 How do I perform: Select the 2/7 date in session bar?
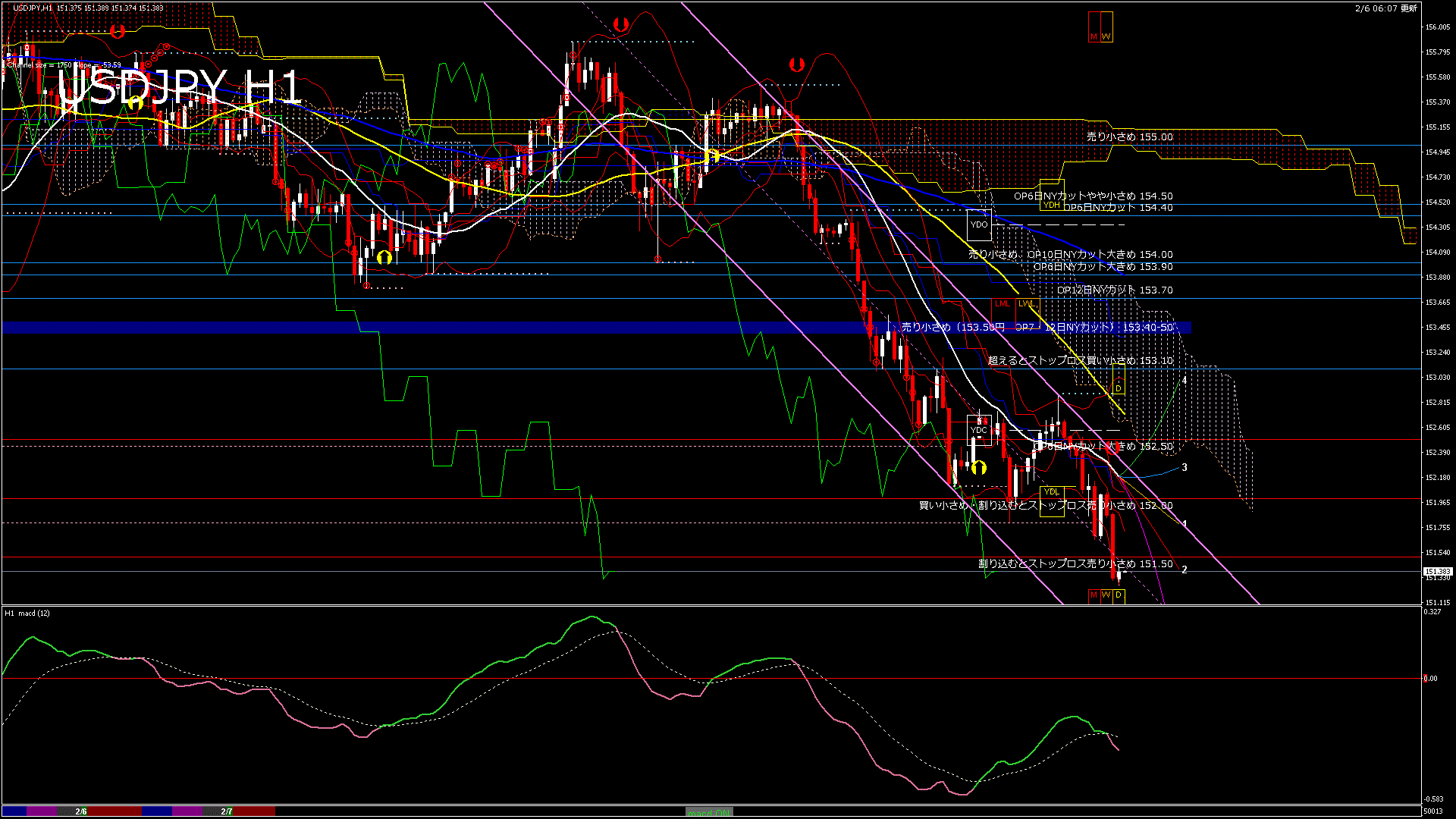tap(227, 811)
